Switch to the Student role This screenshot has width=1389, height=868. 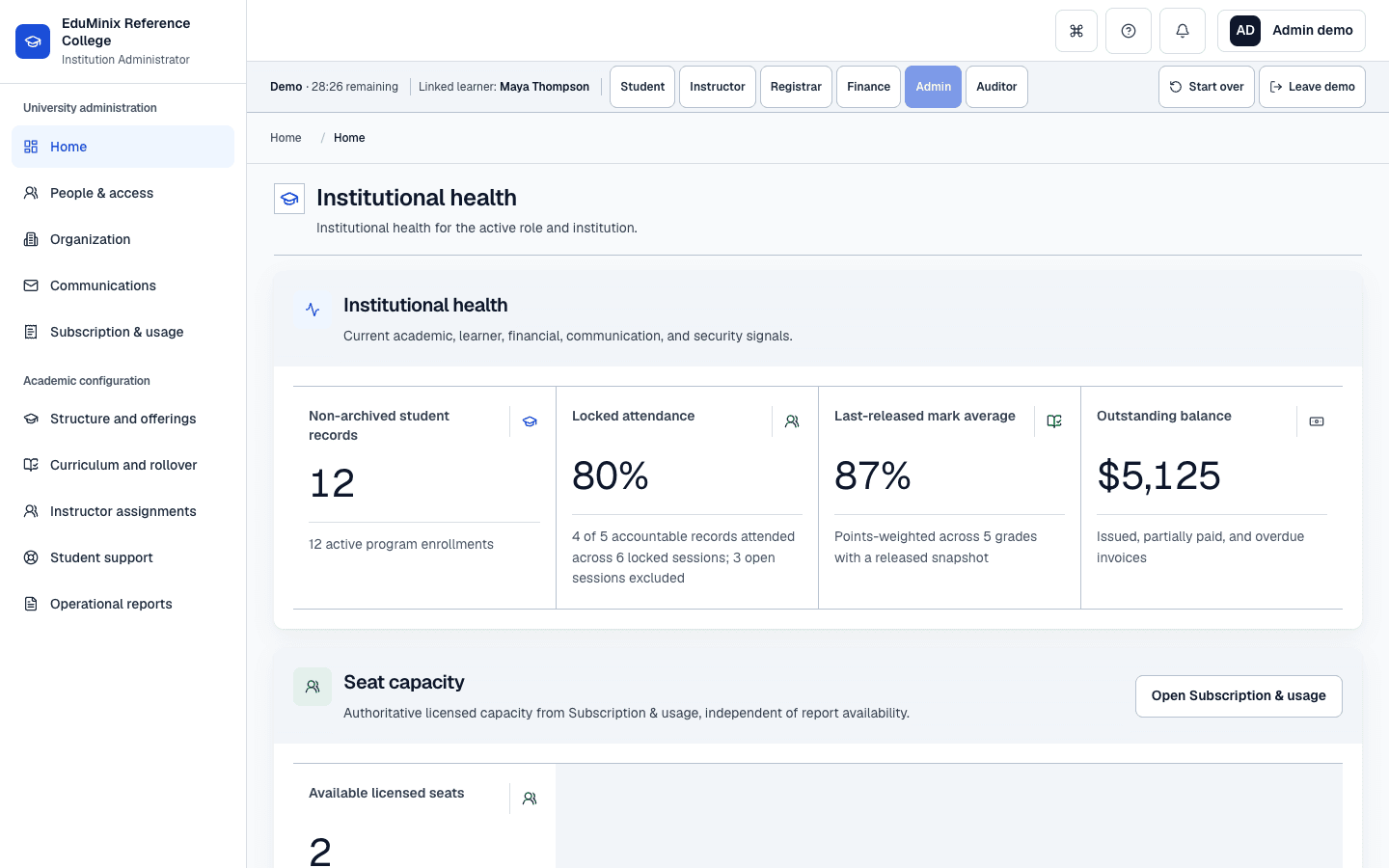coord(642,87)
